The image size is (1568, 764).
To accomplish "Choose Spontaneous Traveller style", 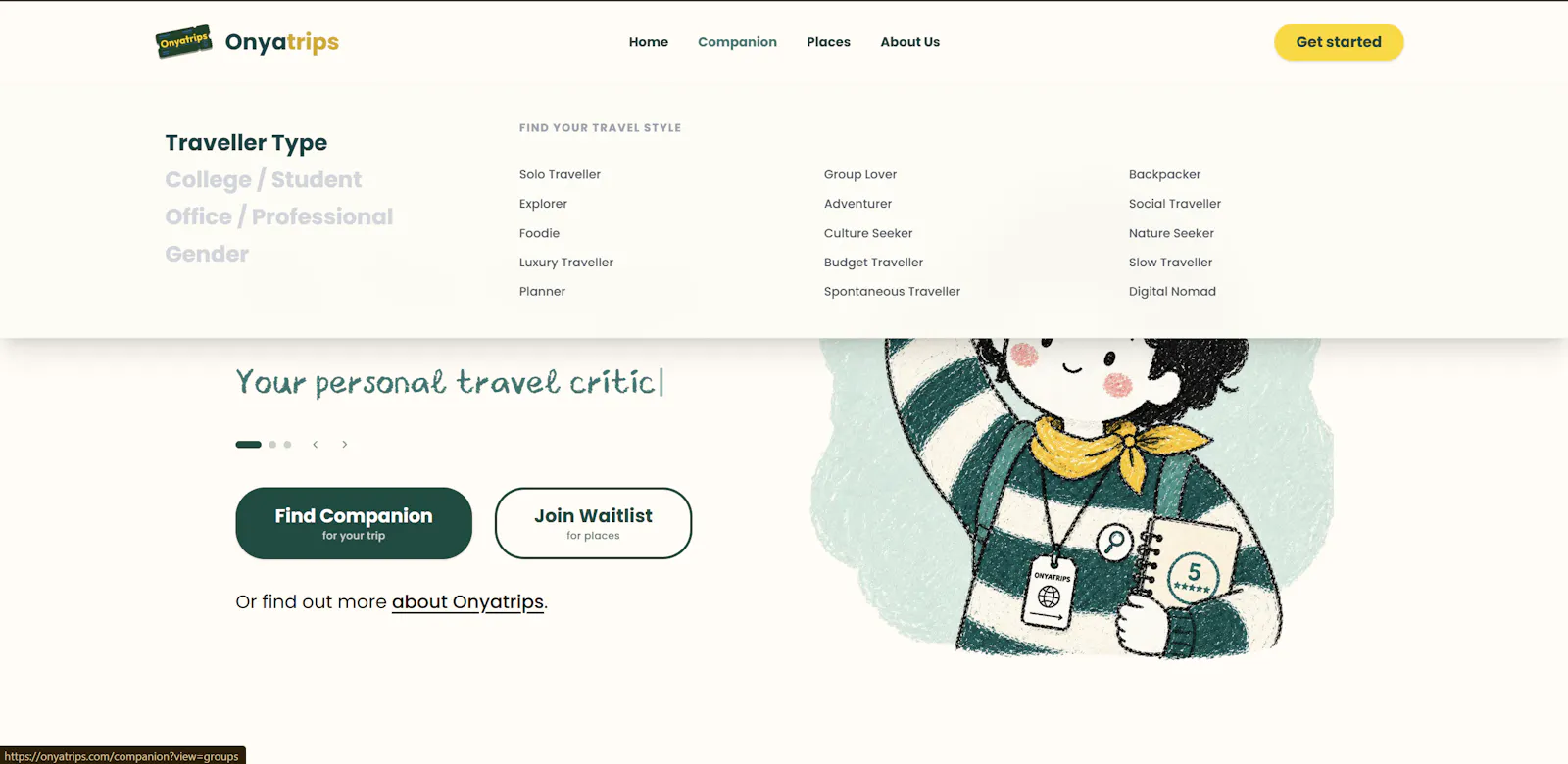I will [892, 292].
